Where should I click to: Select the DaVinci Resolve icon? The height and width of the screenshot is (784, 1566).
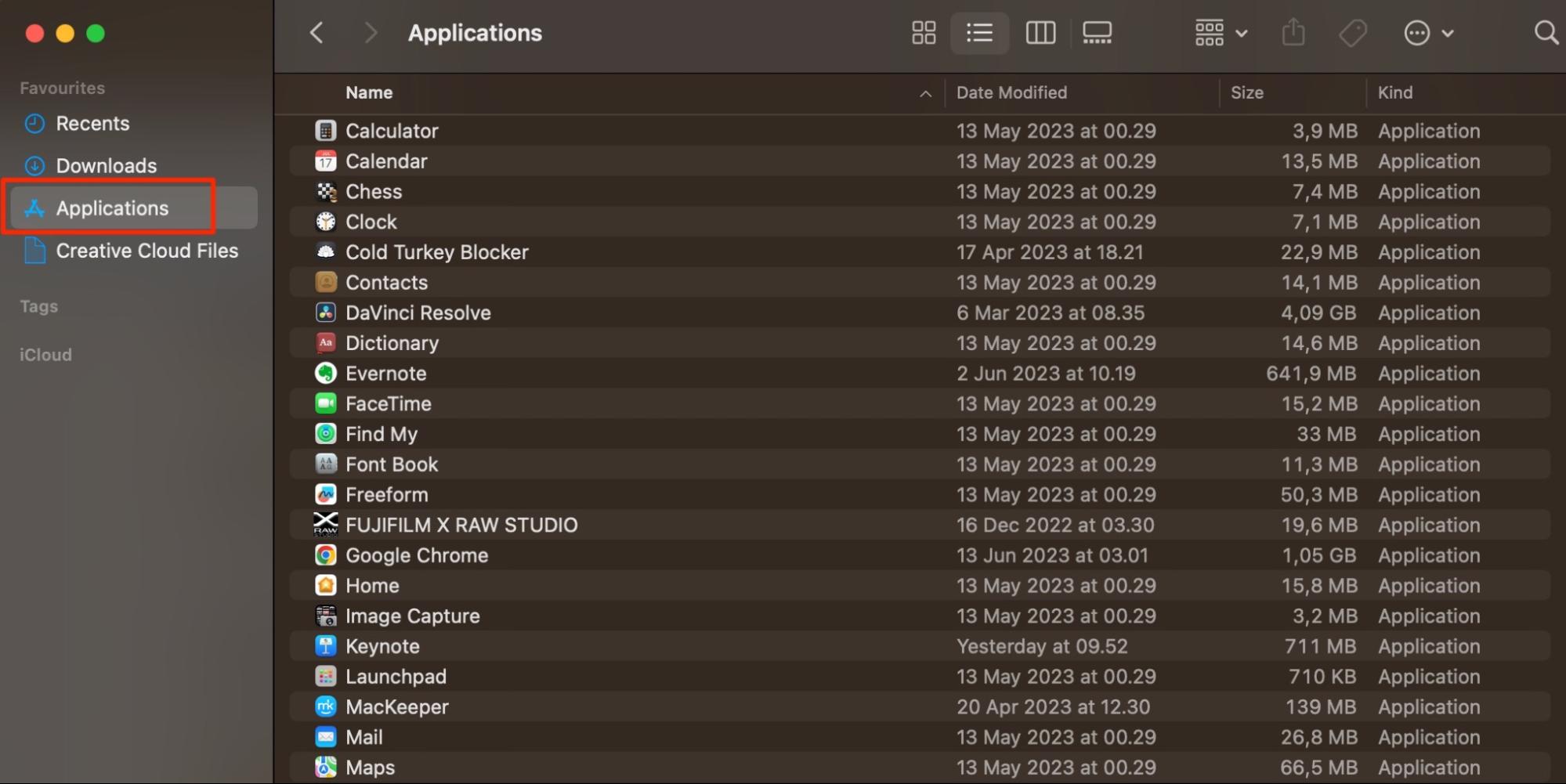(326, 313)
